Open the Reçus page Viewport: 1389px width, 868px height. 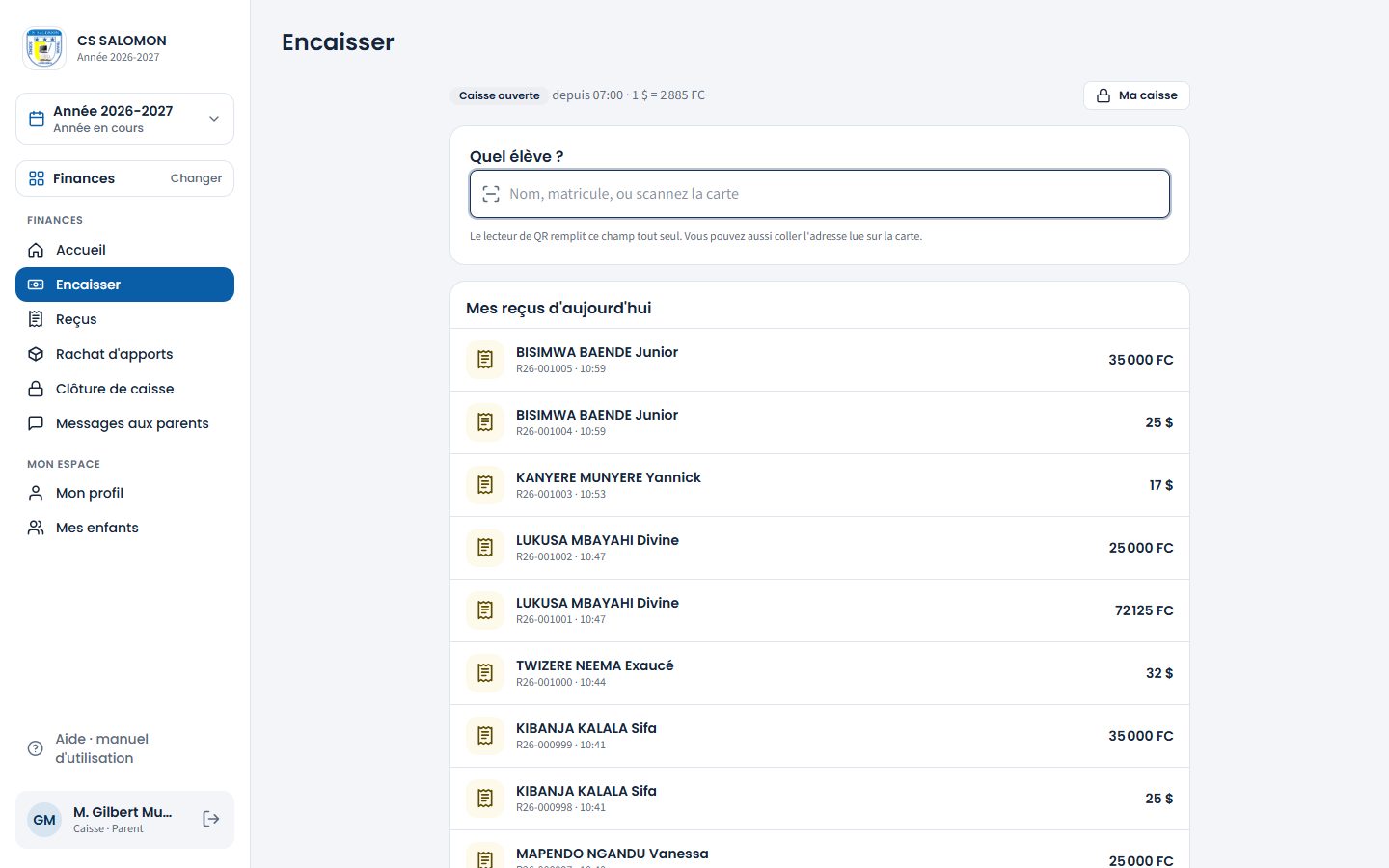tap(124, 319)
